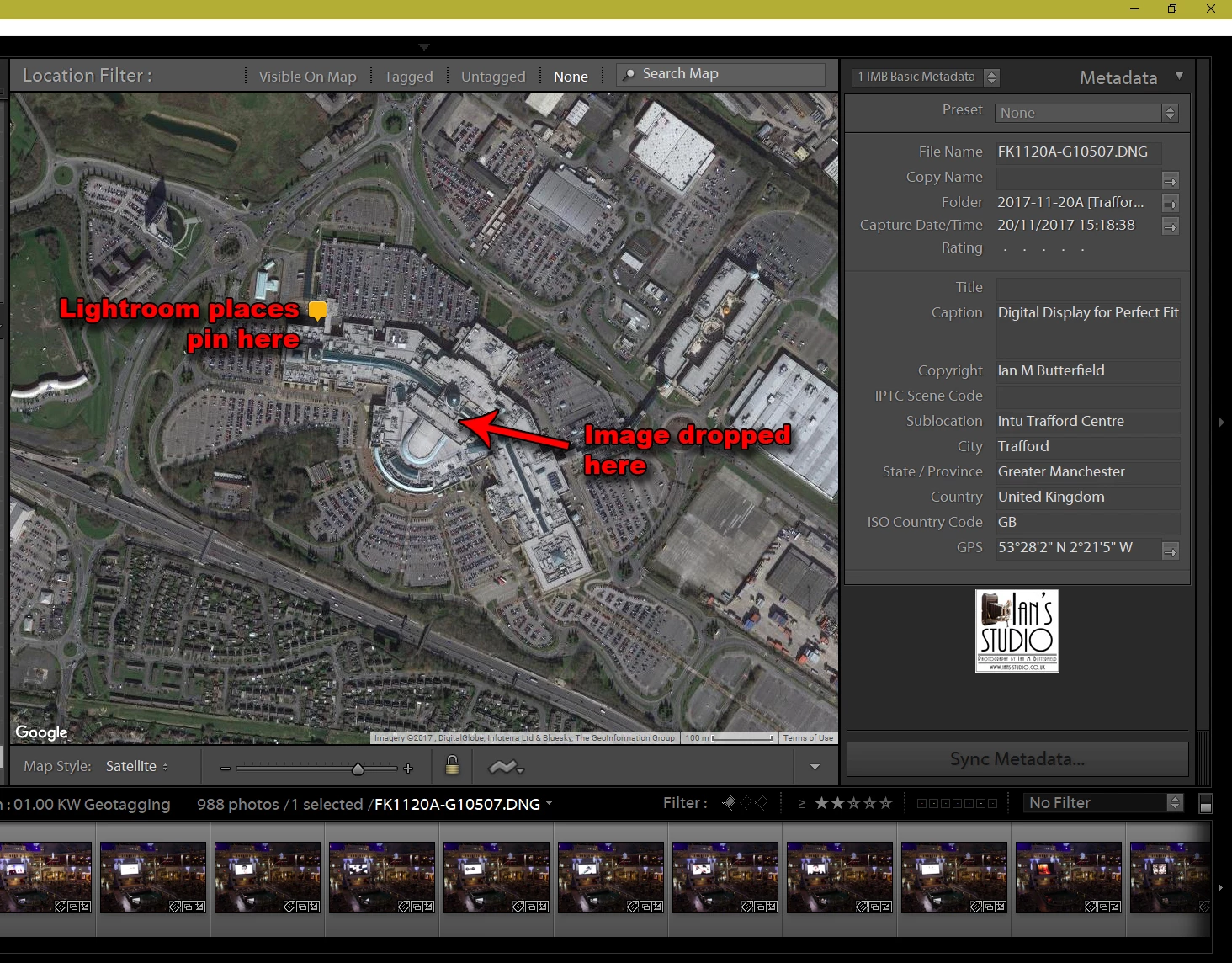Screen dimensions: 1232x963
Task: Click the arrow button beside Folder field
Action: point(1170,203)
